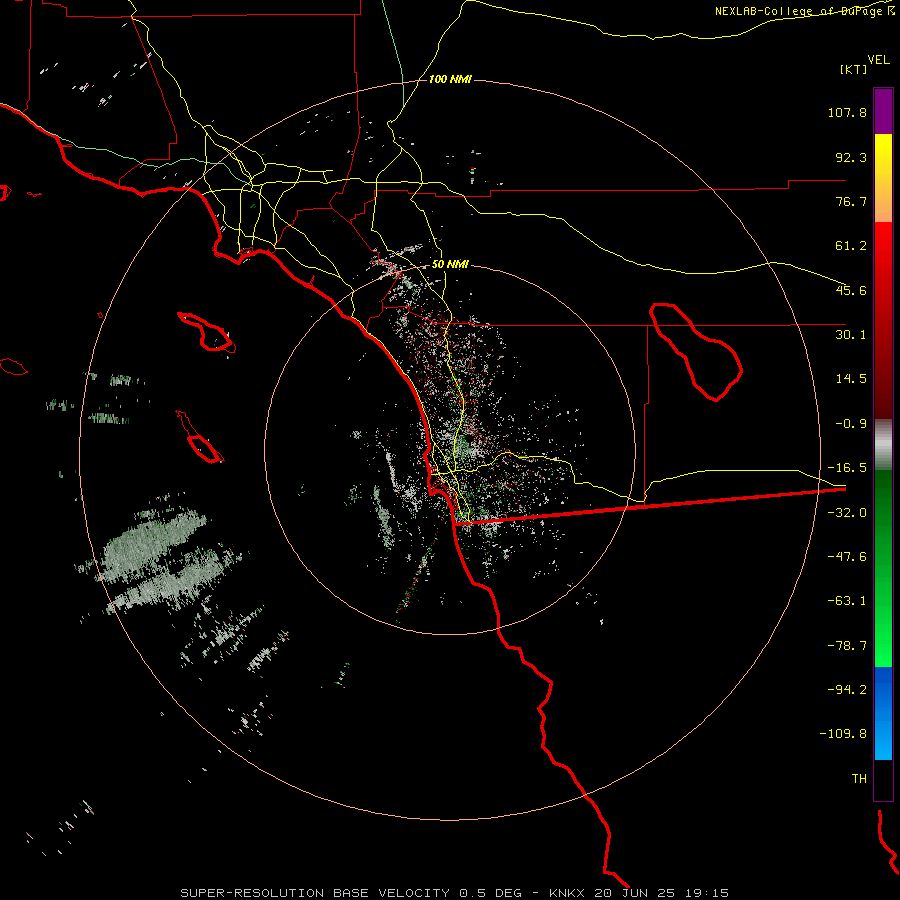The image size is (900, 900).
Task: Click the -63.1 velocity scale value
Action: click(x=847, y=601)
